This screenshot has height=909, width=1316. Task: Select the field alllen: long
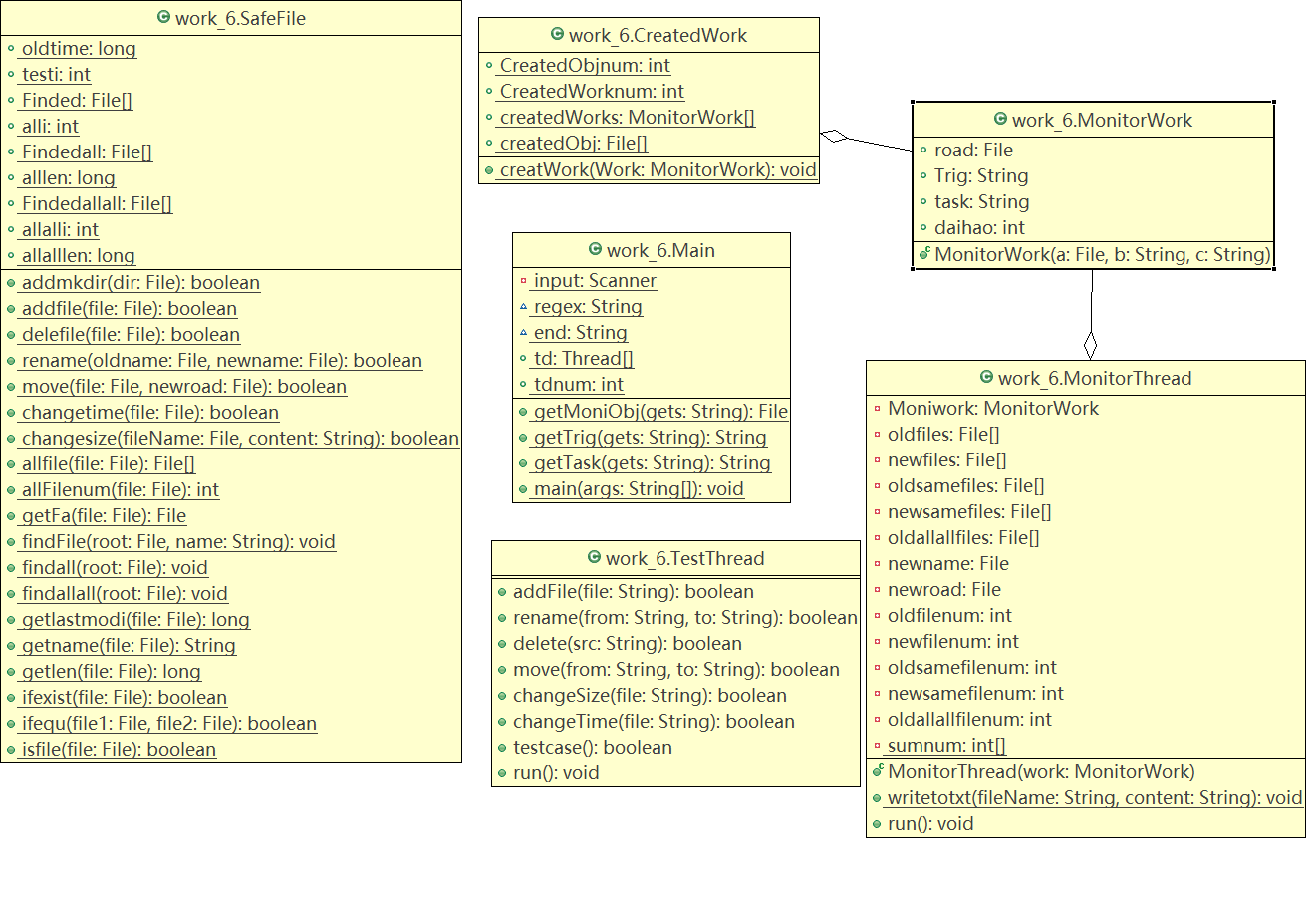[68, 177]
